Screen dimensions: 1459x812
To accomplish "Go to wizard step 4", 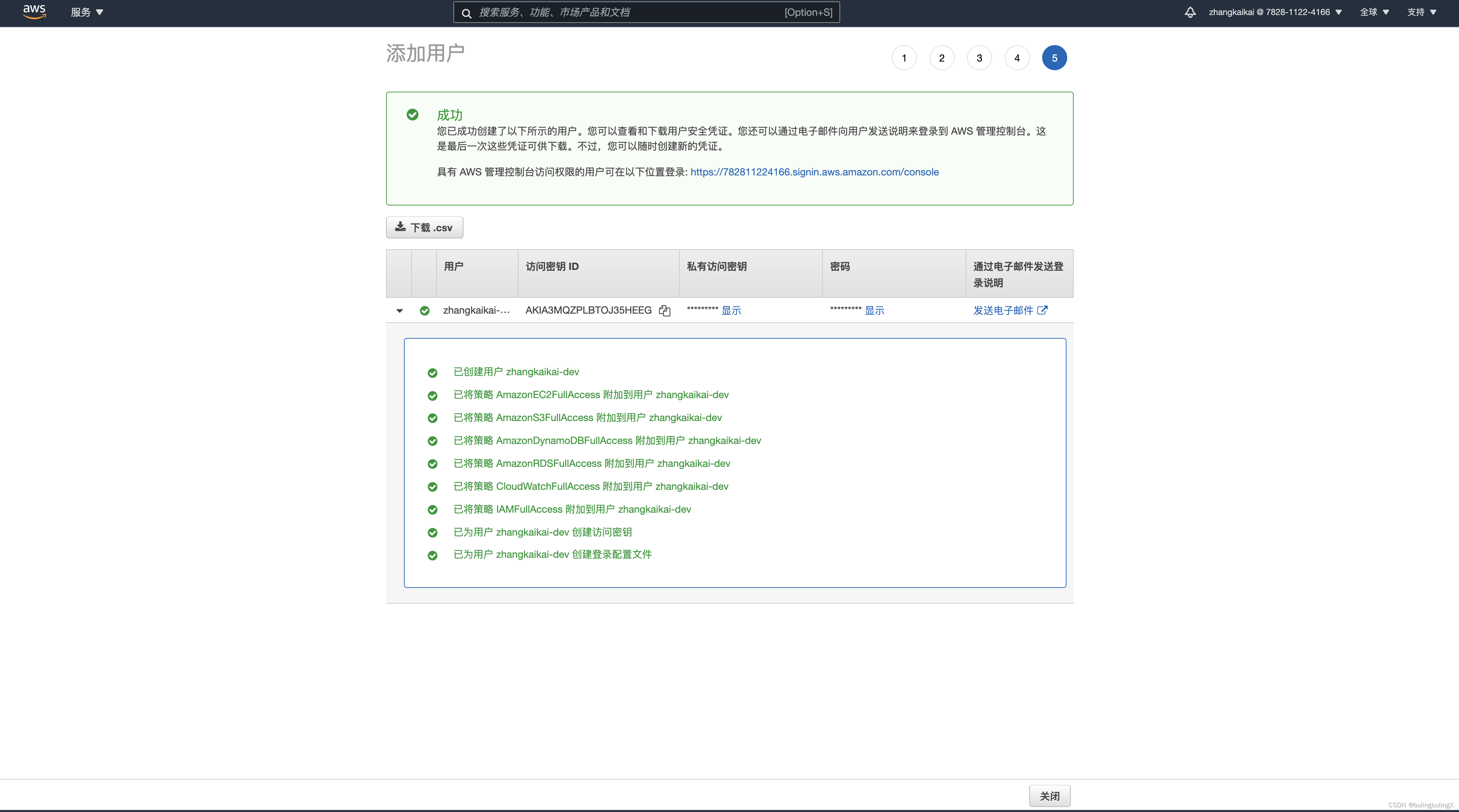I will 1017,58.
